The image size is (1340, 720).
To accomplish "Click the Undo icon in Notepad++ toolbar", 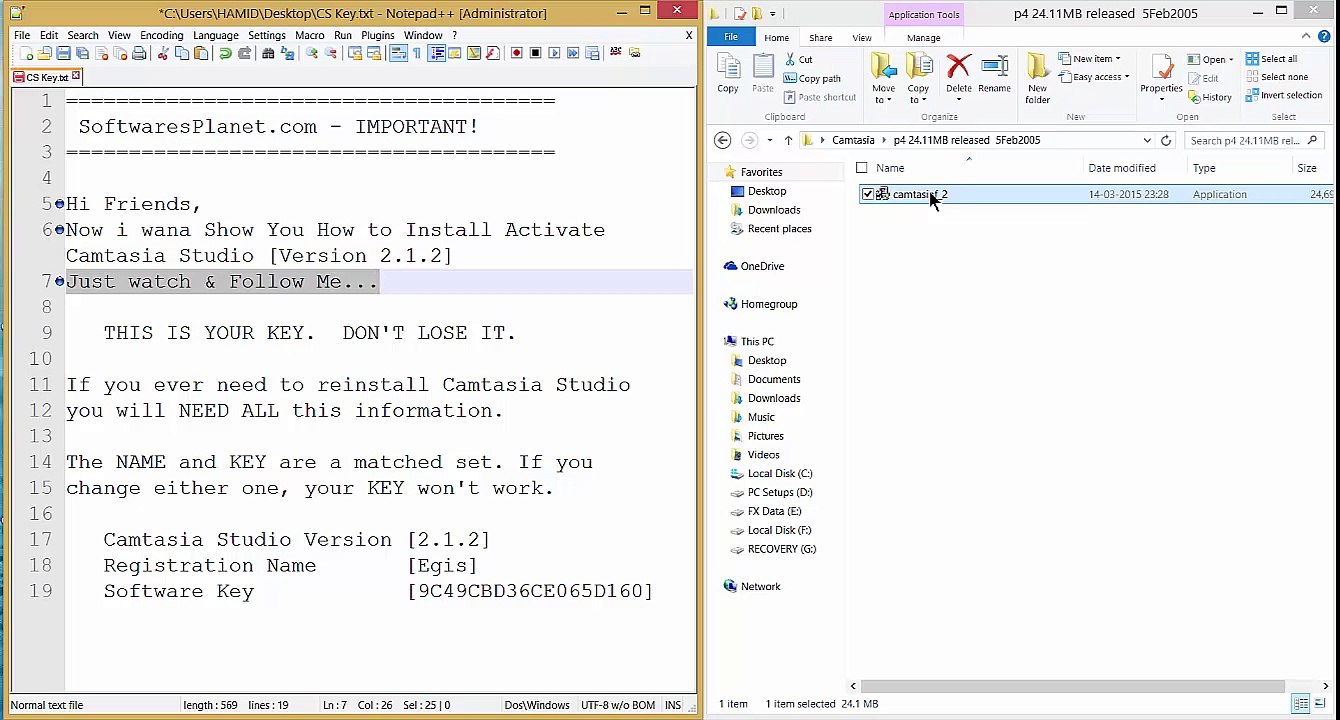I will [226, 53].
